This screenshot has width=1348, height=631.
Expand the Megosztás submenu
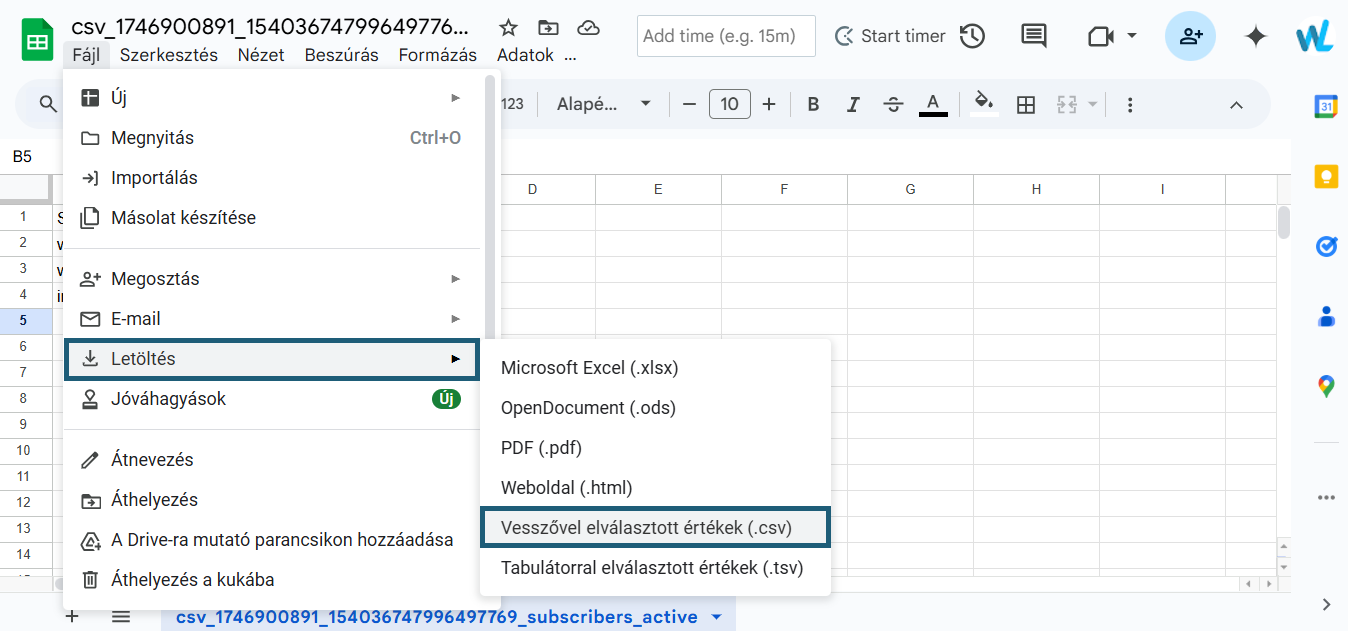[270, 279]
